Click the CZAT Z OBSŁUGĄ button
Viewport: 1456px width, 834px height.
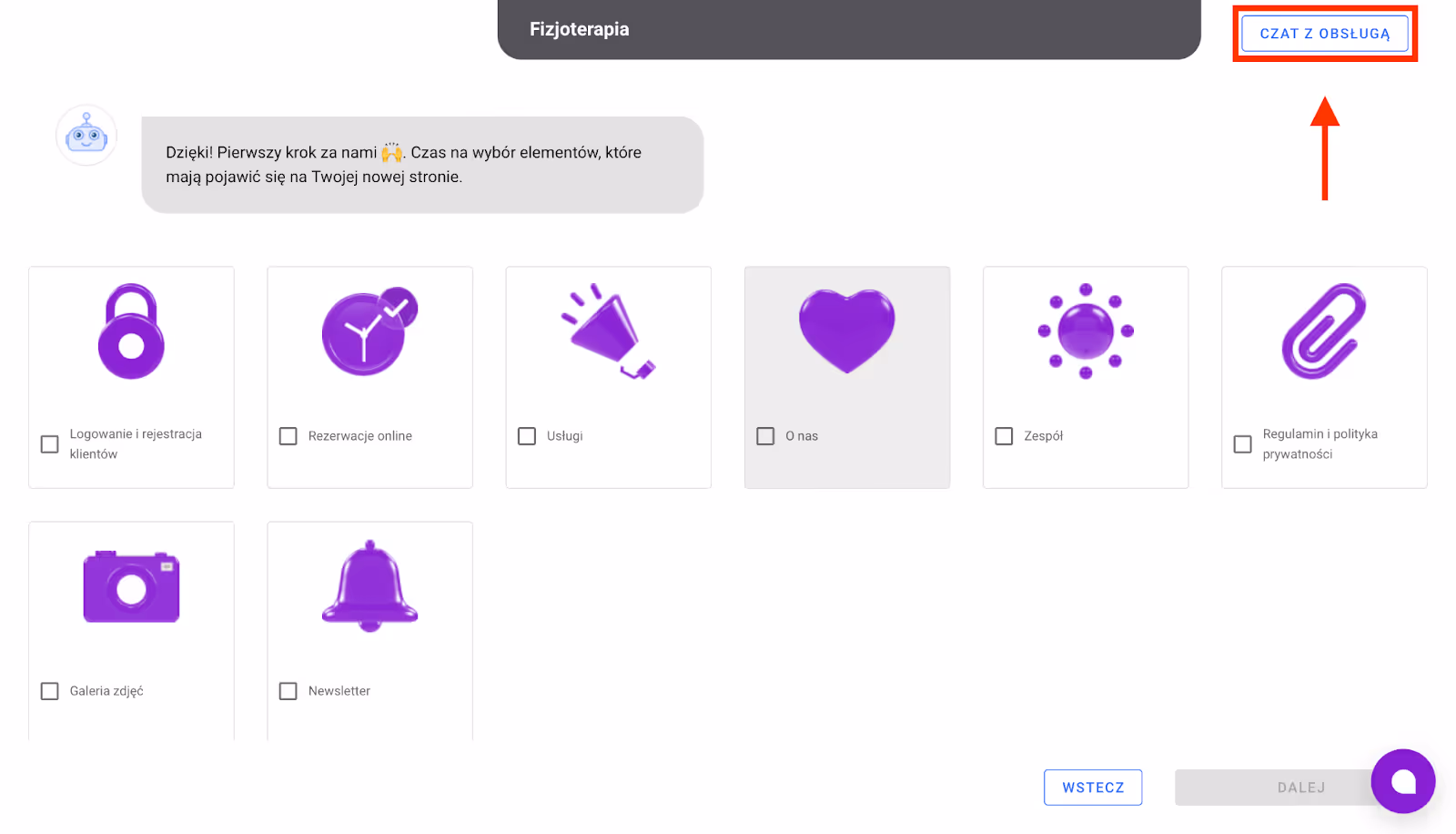[x=1324, y=34]
